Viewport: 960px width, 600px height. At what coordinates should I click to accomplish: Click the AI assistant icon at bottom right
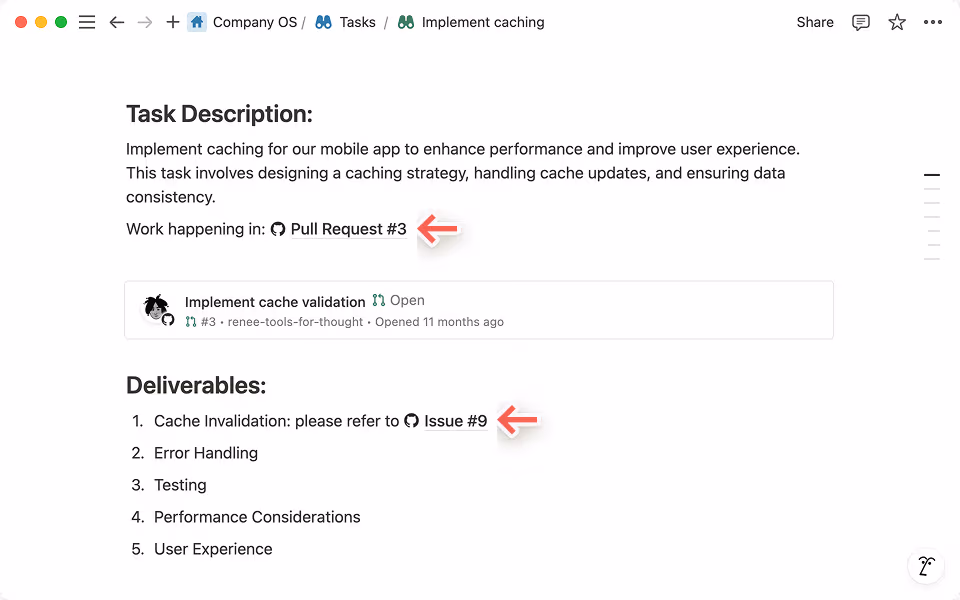coord(925,565)
